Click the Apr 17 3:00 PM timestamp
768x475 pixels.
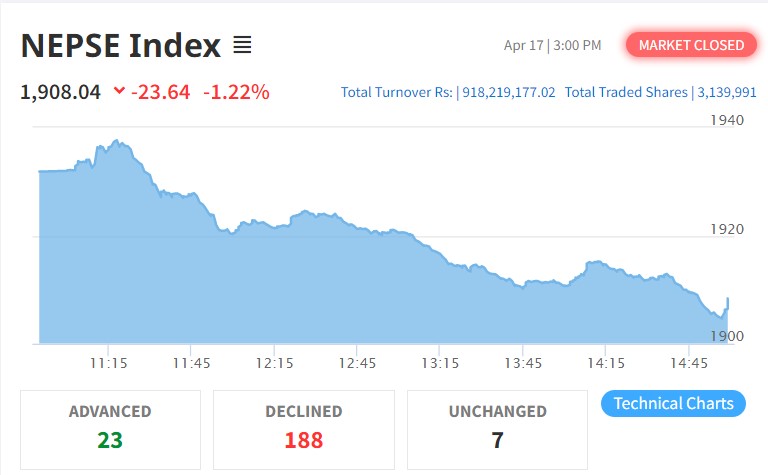(552, 45)
